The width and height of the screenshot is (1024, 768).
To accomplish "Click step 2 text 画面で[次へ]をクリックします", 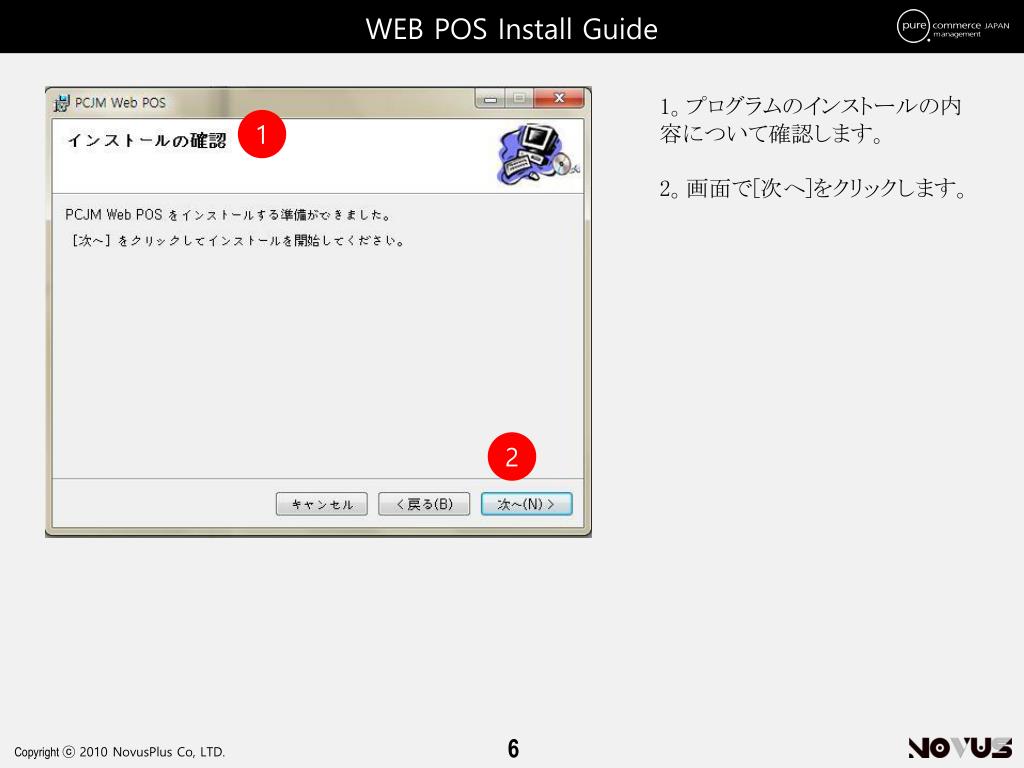I will point(813,189).
